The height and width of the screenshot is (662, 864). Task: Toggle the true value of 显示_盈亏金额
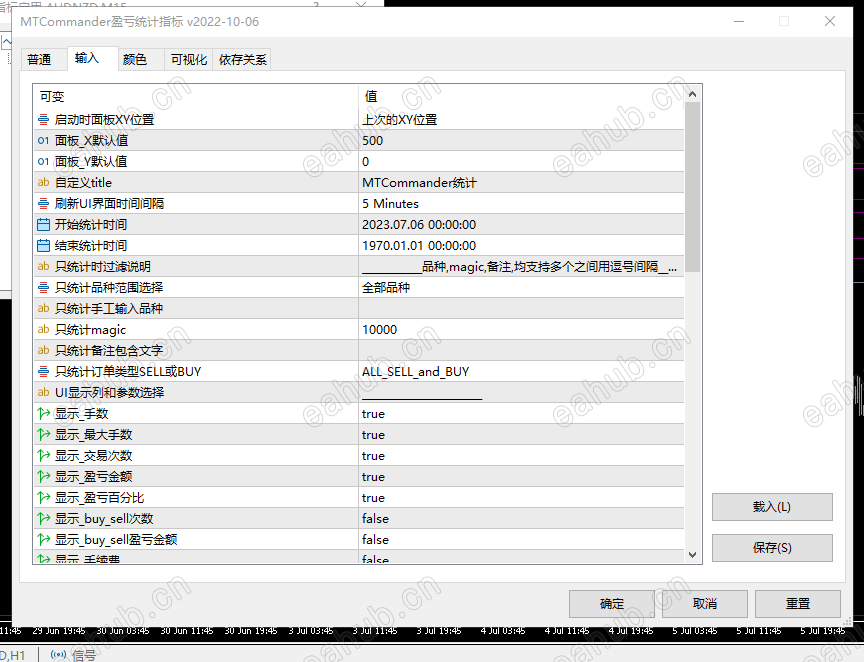[521, 476]
